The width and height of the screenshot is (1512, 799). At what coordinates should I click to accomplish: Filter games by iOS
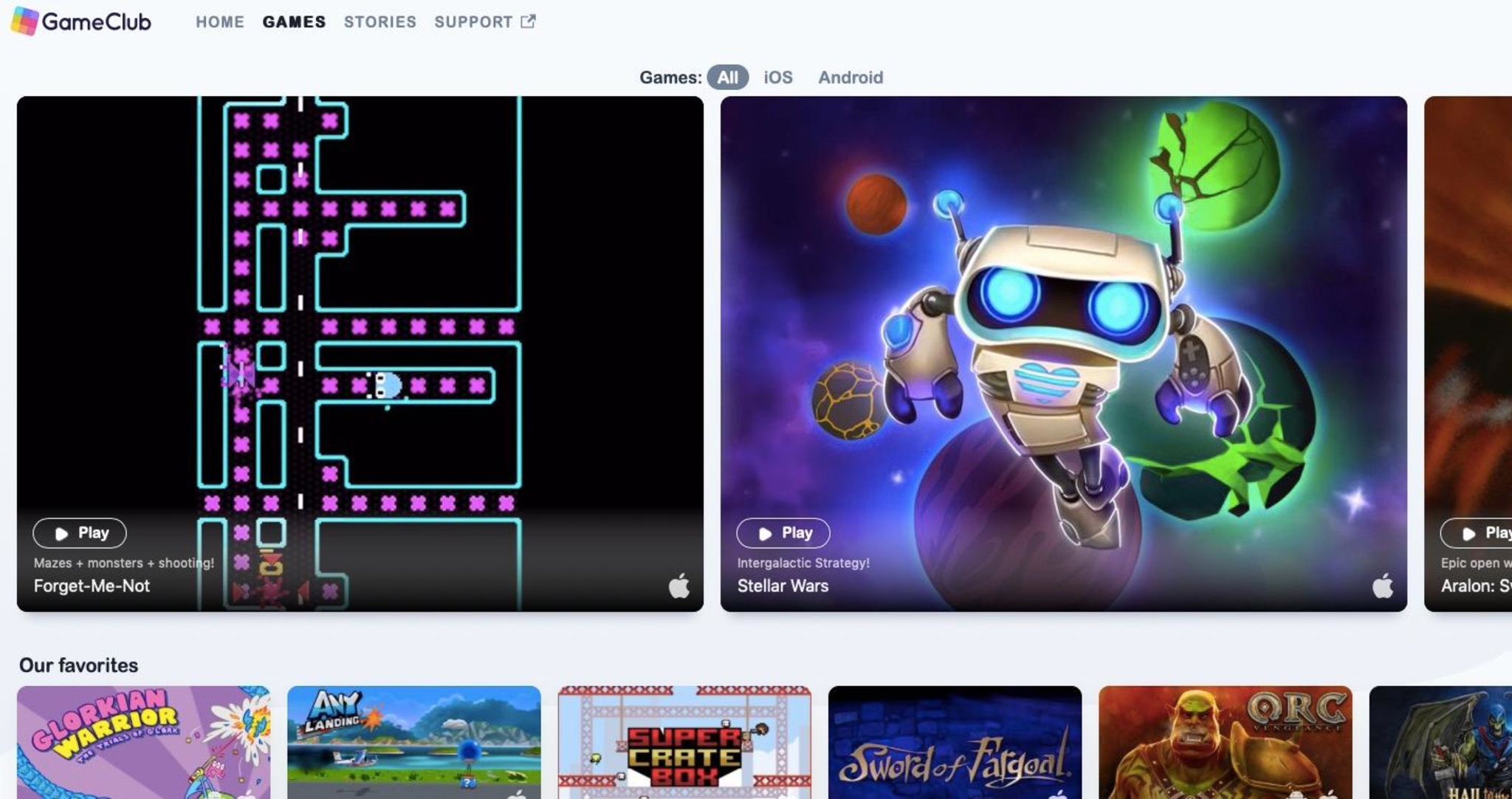click(x=778, y=78)
